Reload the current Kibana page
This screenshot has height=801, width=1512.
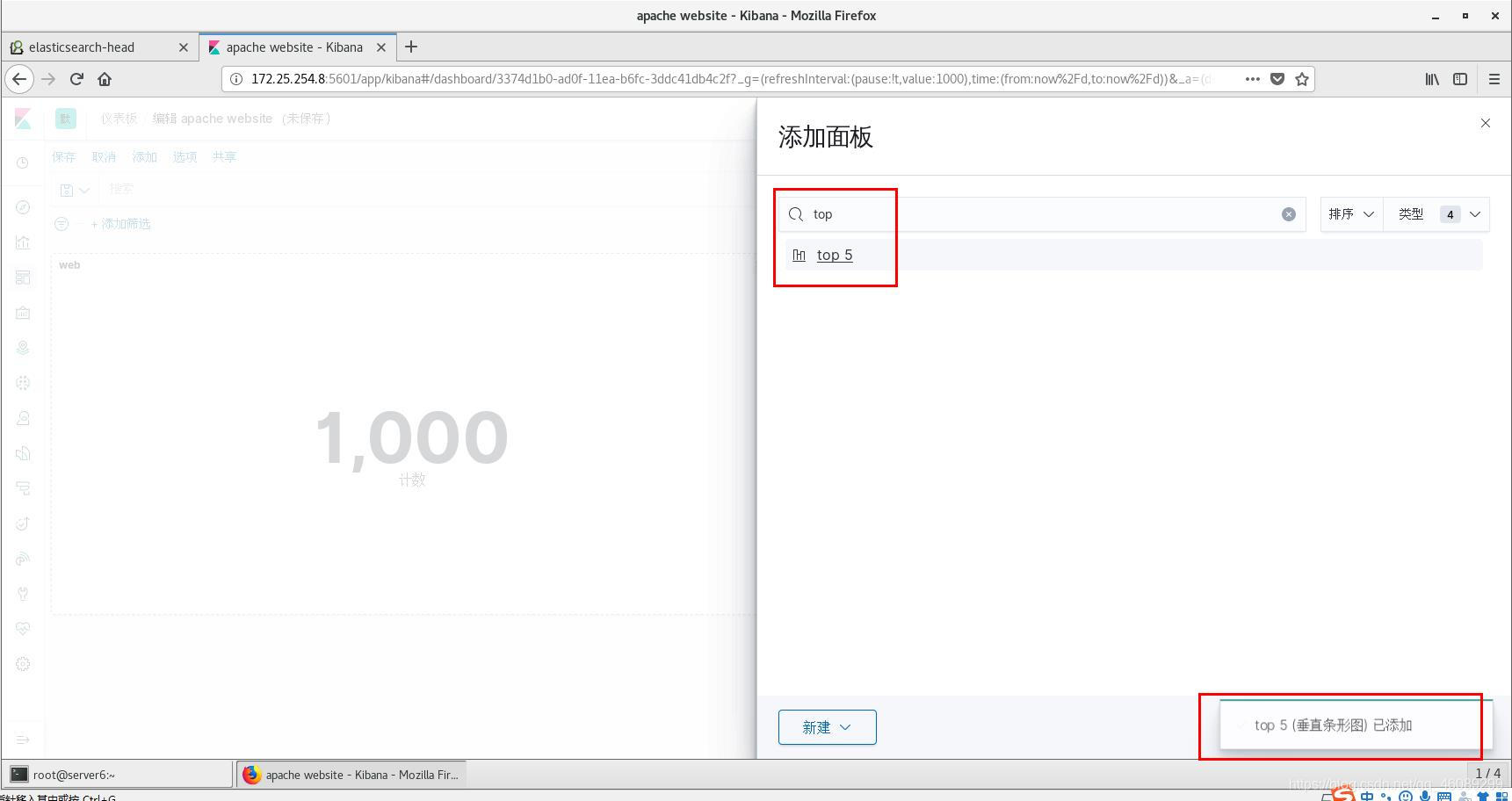pyautogui.click(x=76, y=79)
